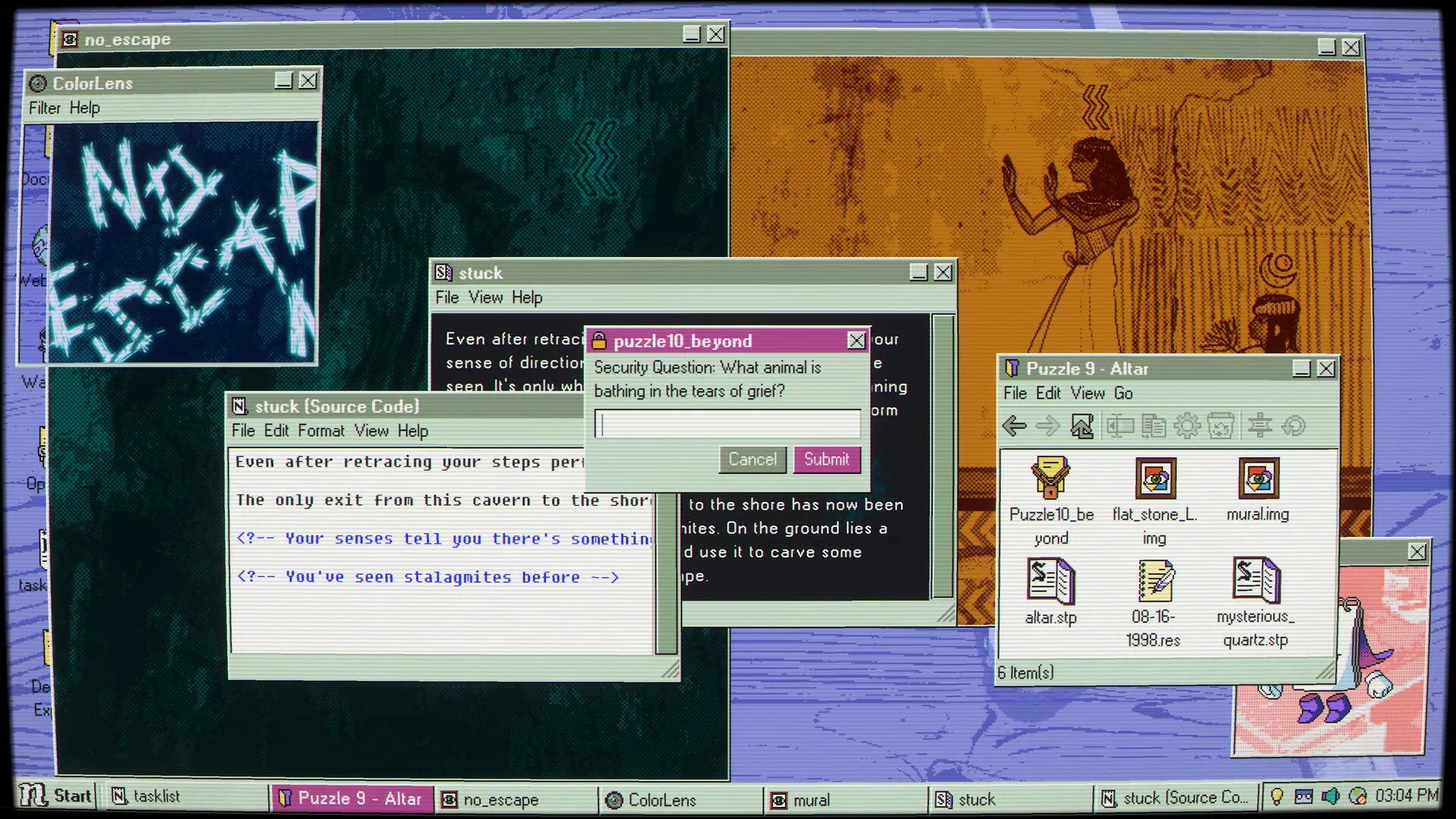Open Help menu in stuck window
The width and height of the screenshot is (1456, 819).
pos(527,297)
